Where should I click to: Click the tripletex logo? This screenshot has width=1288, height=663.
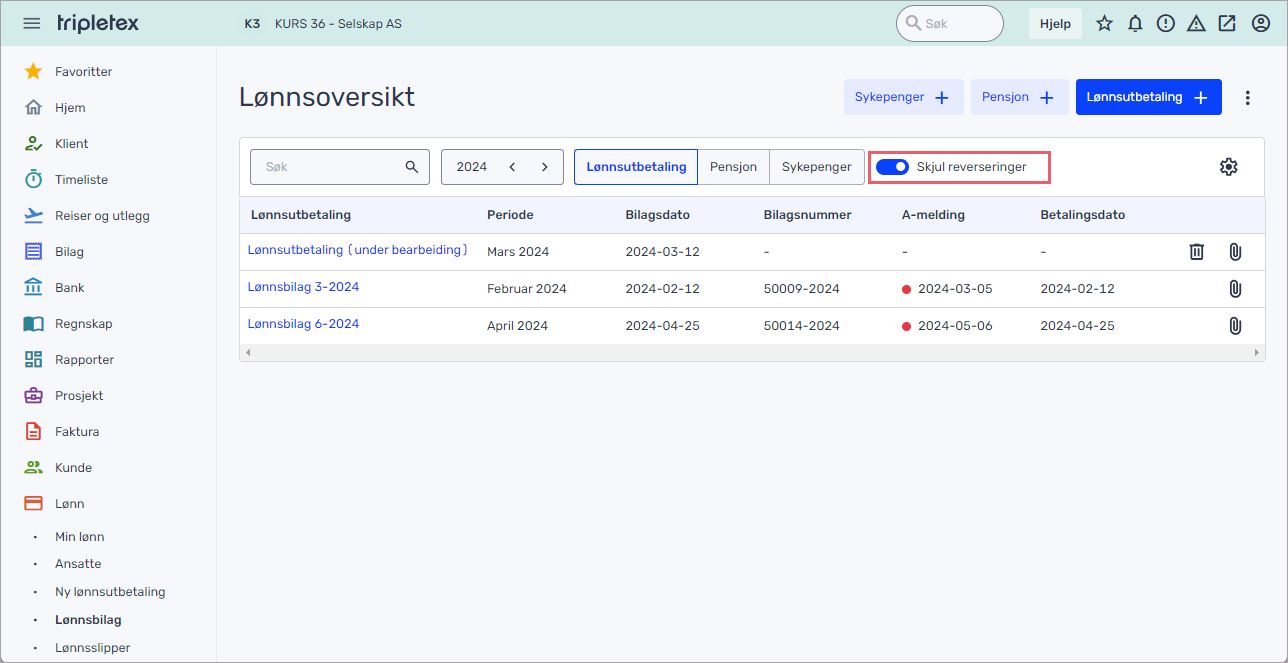[98, 23]
